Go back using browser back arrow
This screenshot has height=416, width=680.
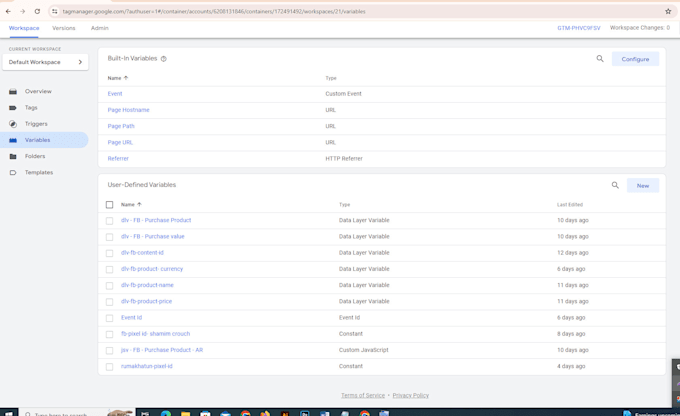tap(8, 12)
